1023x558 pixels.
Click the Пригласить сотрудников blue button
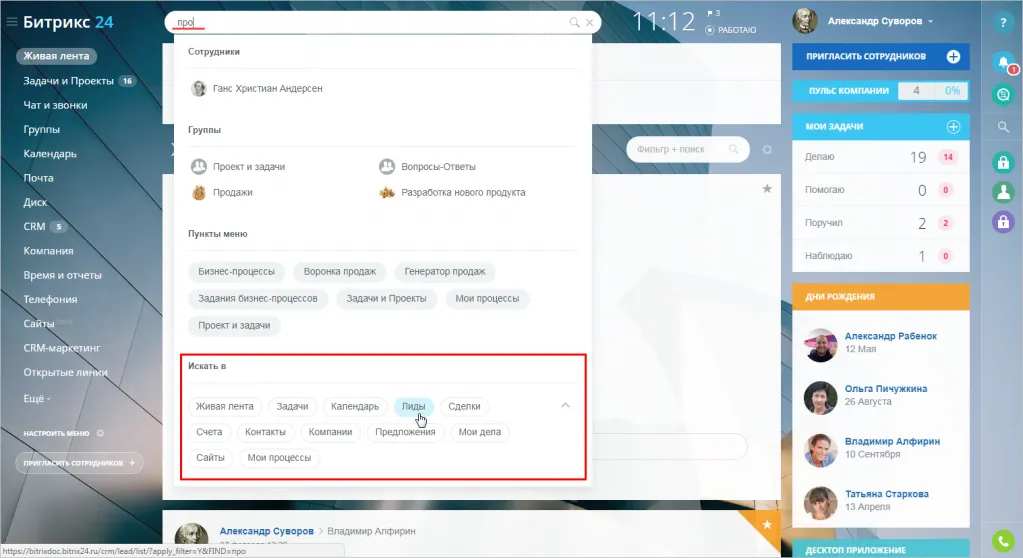[x=880, y=57]
